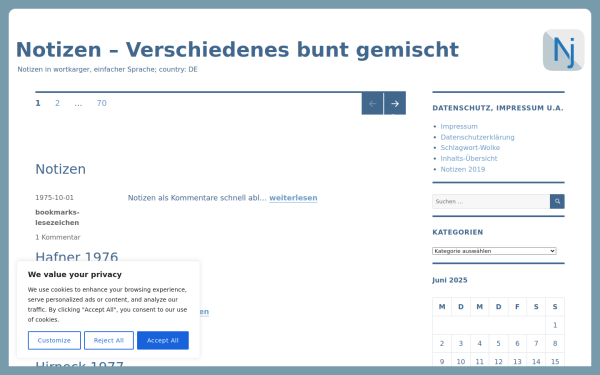This screenshot has height=375, width=600.
Task: Click the date 1975-10-01
Action: pos(54,197)
